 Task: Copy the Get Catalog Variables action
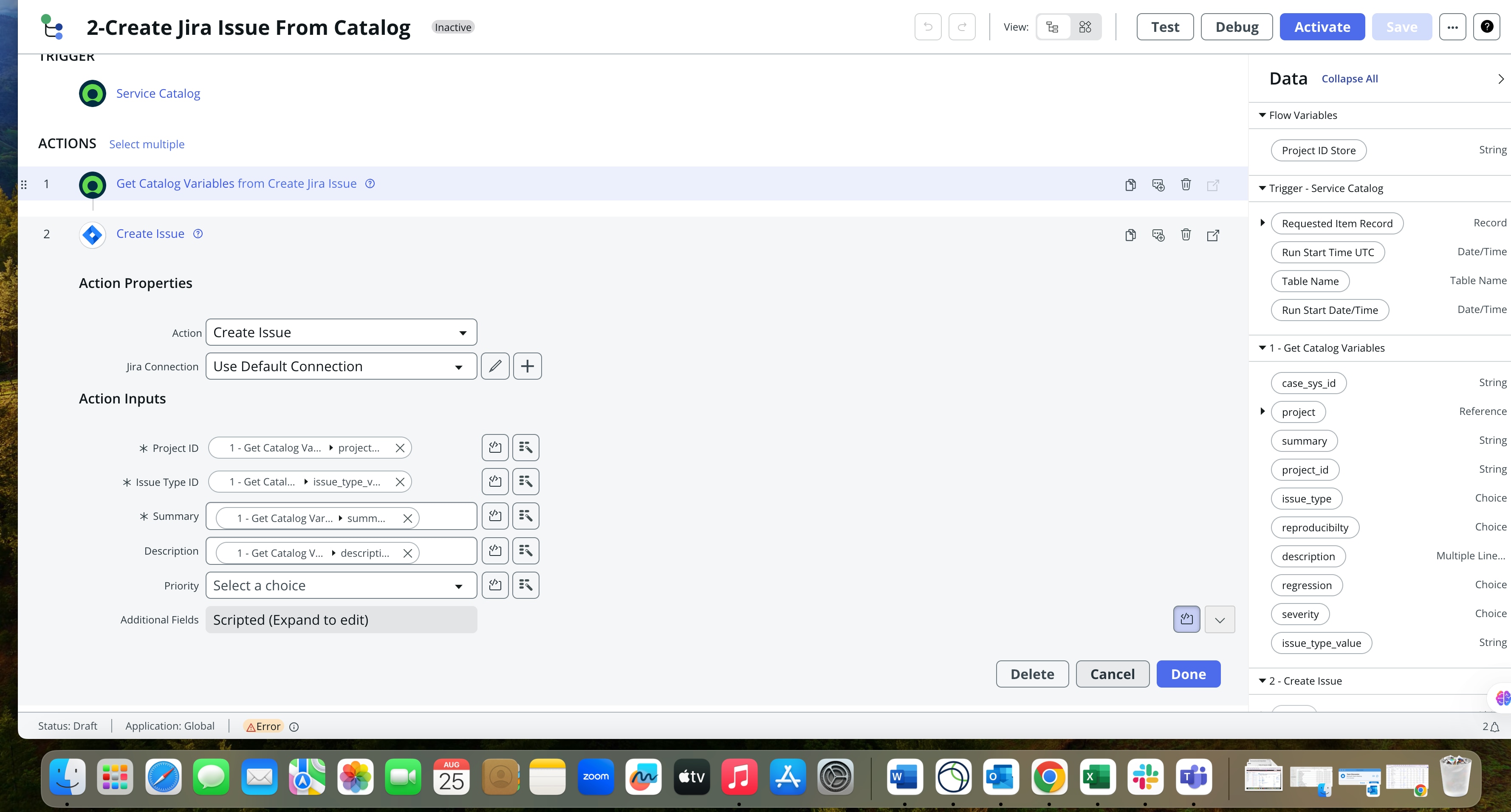pyautogui.click(x=1130, y=185)
